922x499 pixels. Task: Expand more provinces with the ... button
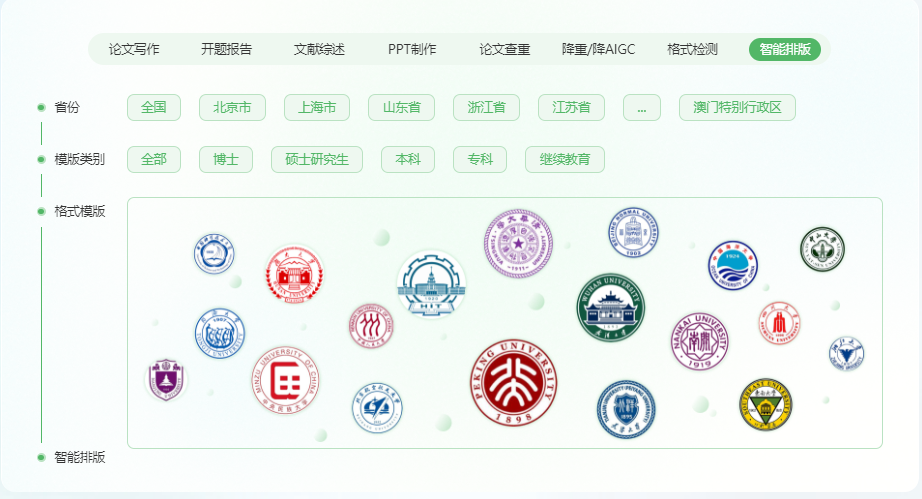(642, 108)
